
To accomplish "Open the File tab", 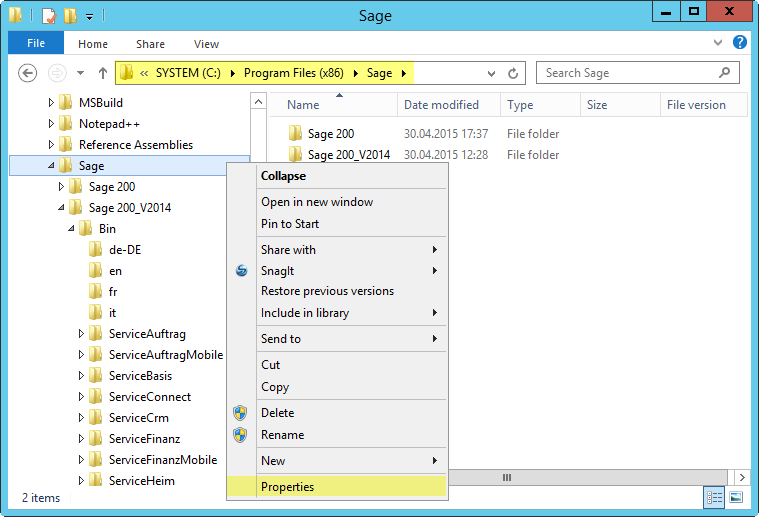I will pyautogui.click(x=36, y=43).
